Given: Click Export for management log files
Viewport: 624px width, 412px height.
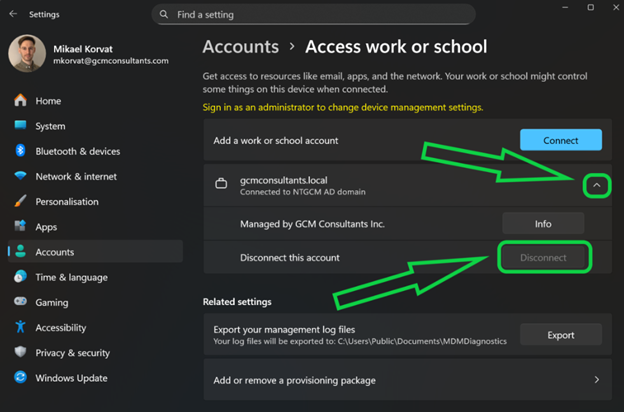Looking at the screenshot, I should [561, 335].
